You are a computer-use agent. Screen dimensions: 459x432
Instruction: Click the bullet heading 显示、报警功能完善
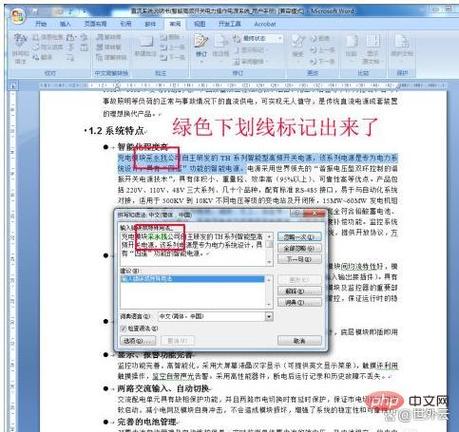pyautogui.click(x=155, y=355)
